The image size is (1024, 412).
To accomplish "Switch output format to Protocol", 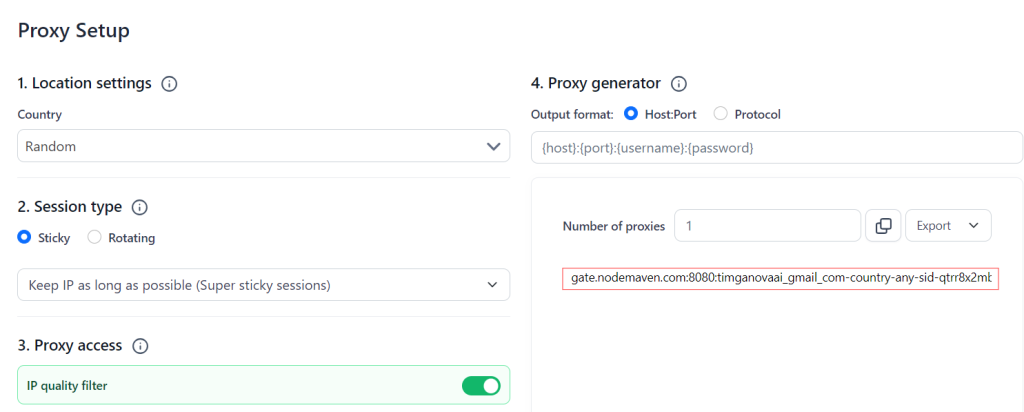I will 720,114.
